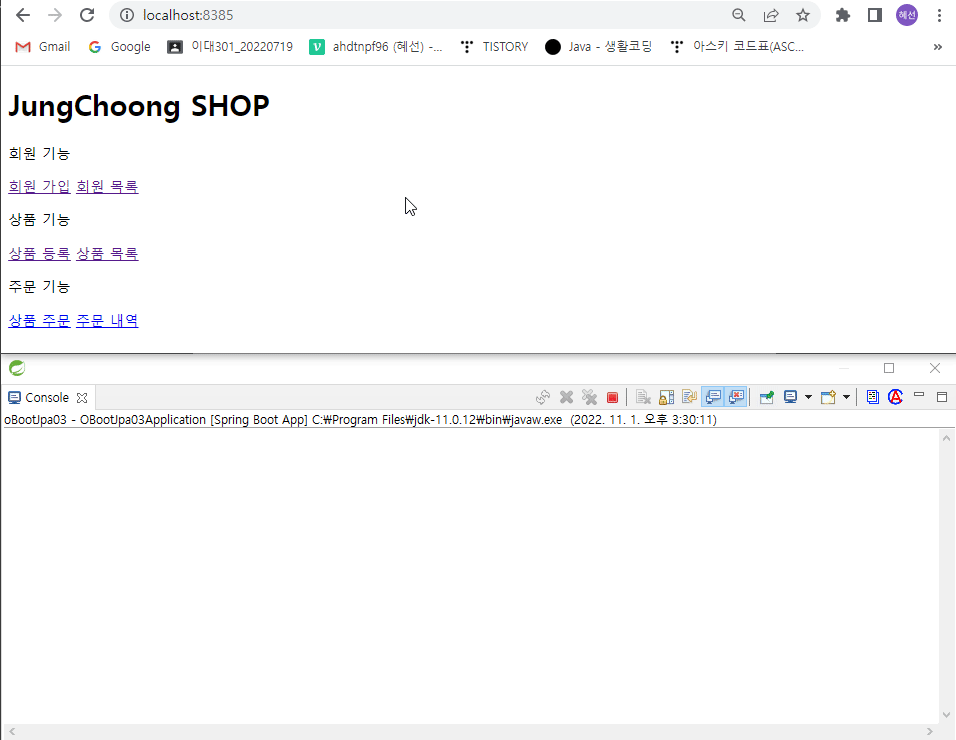Go back to the previous page
This screenshot has height=740, width=956.
[x=23, y=15]
